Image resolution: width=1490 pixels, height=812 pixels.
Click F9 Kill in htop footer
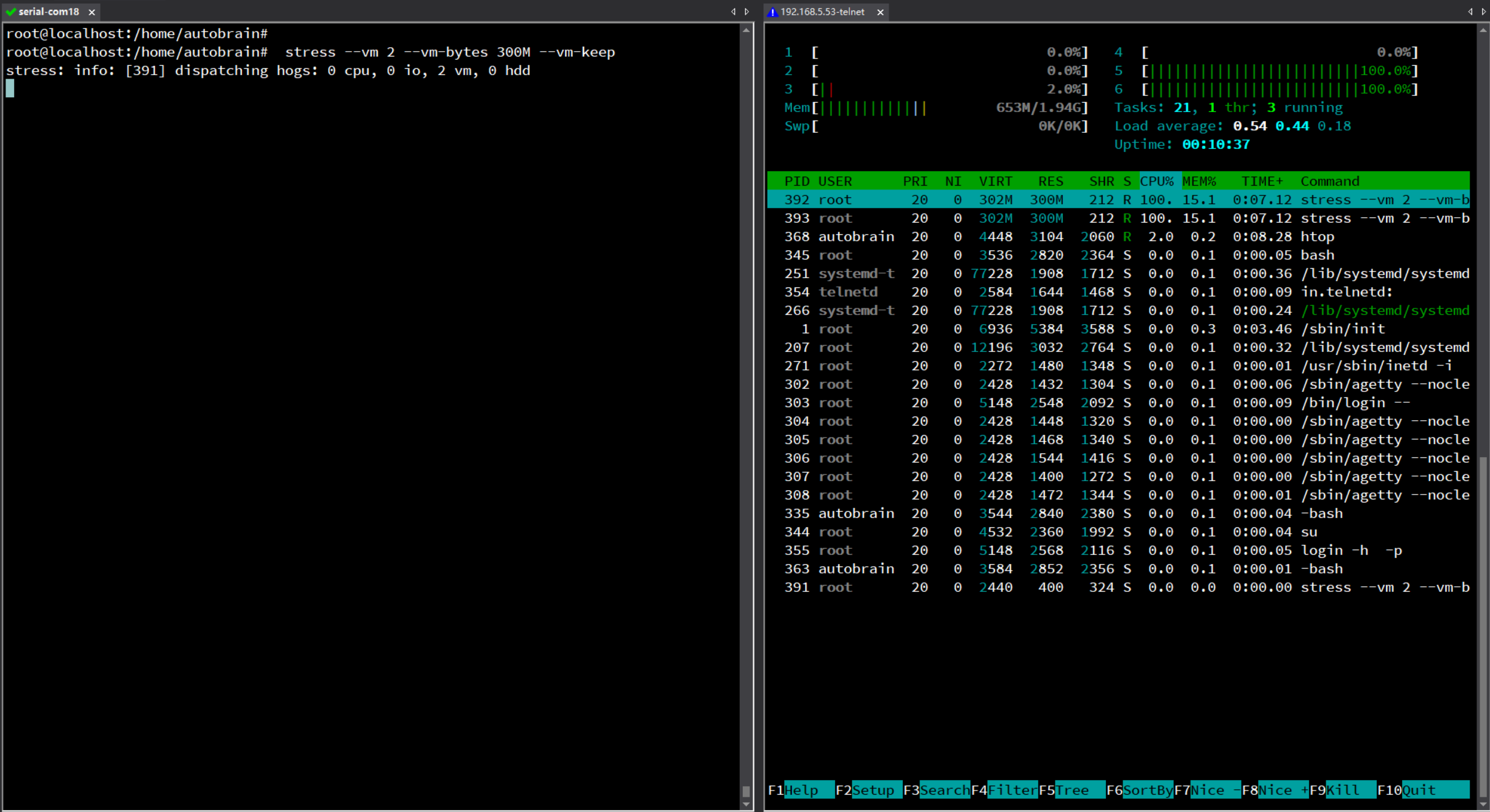[x=1342, y=790]
